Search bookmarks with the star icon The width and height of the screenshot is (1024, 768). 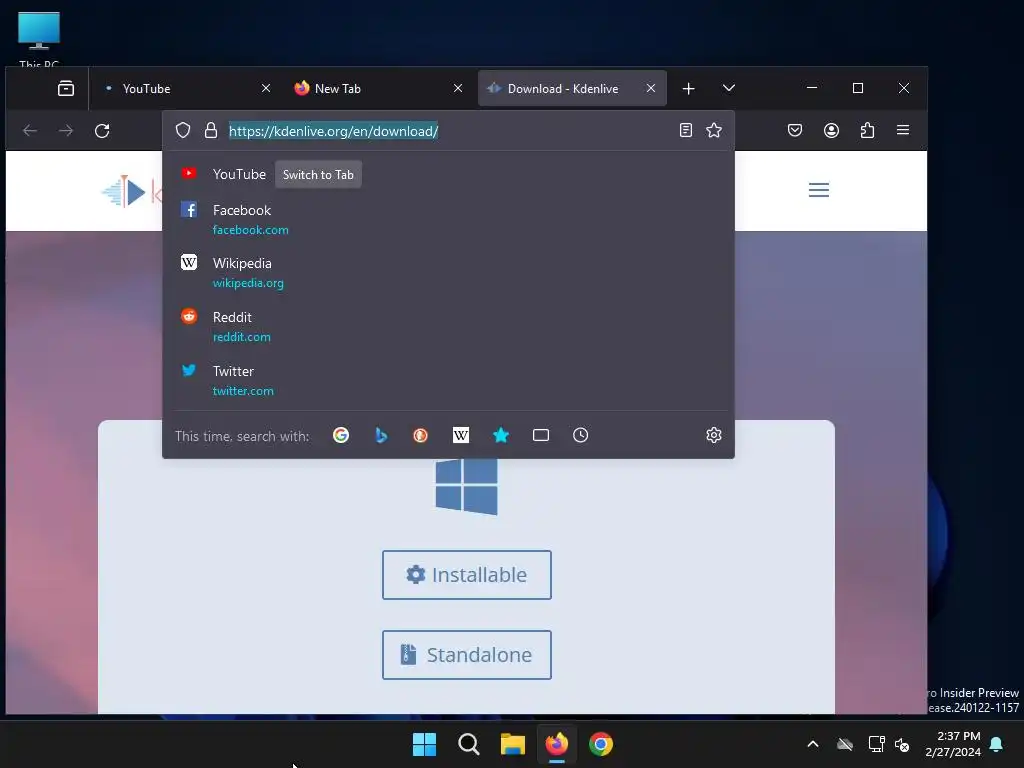pos(501,435)
